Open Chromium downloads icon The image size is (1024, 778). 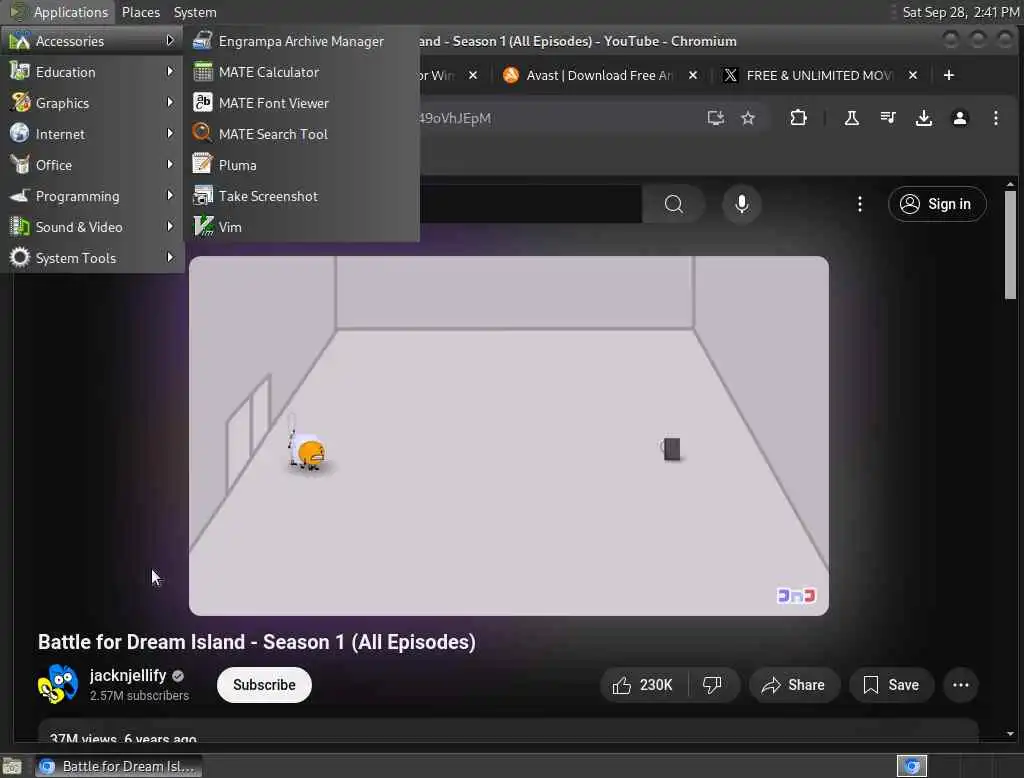923,118
